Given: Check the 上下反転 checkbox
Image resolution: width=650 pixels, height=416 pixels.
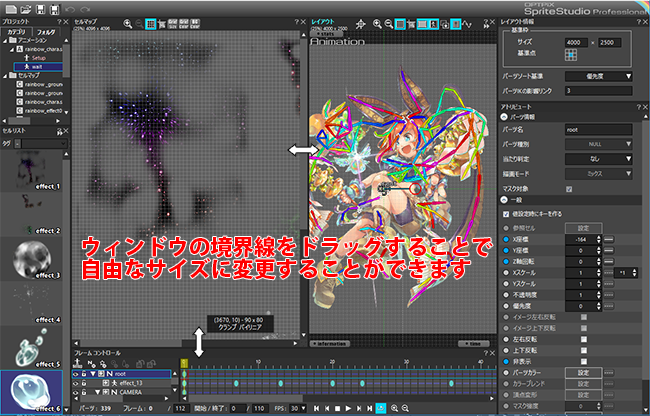Looking at the screenshot, I should pos(584,350).
